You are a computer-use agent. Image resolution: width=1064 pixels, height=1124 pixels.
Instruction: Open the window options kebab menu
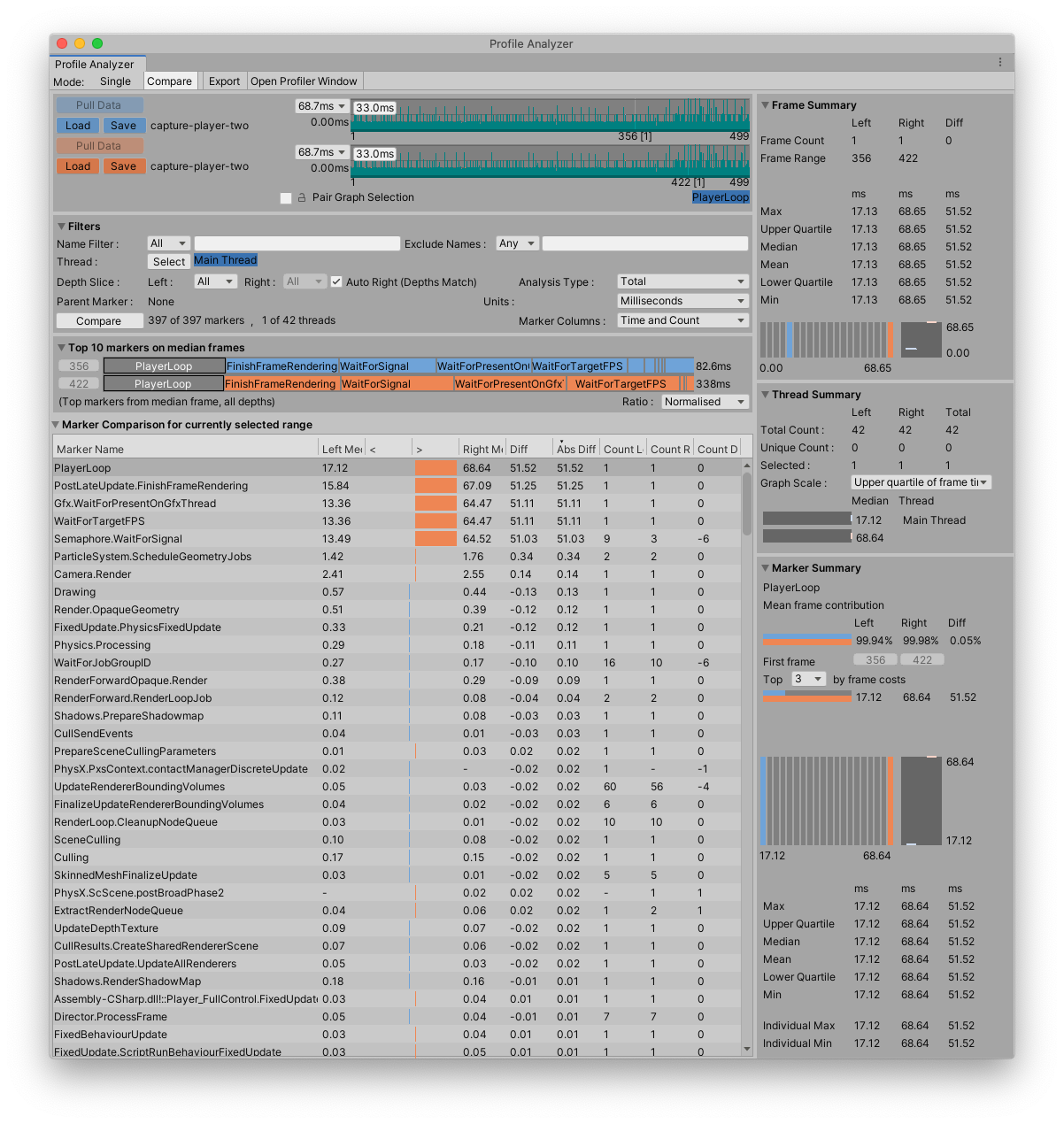1000,62
